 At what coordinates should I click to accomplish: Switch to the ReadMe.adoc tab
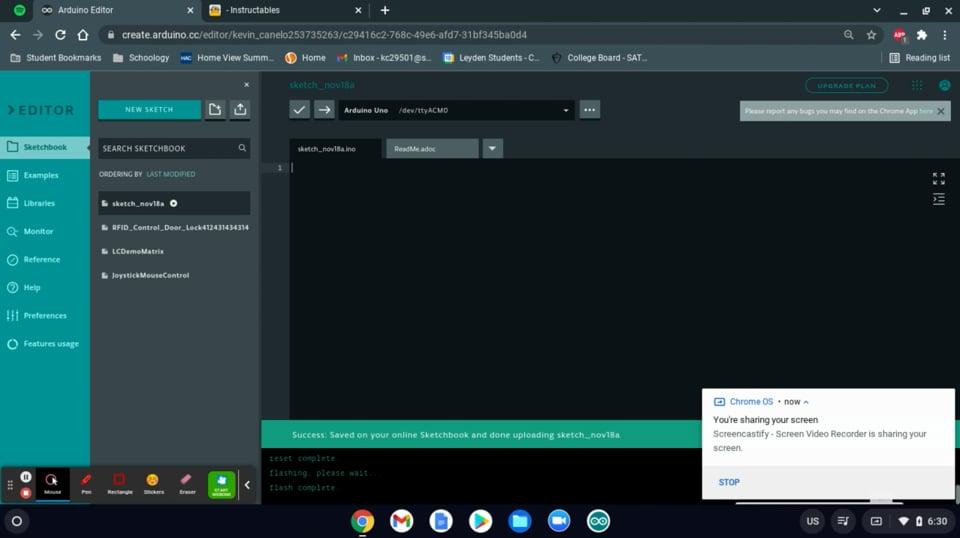click(432, 149)
